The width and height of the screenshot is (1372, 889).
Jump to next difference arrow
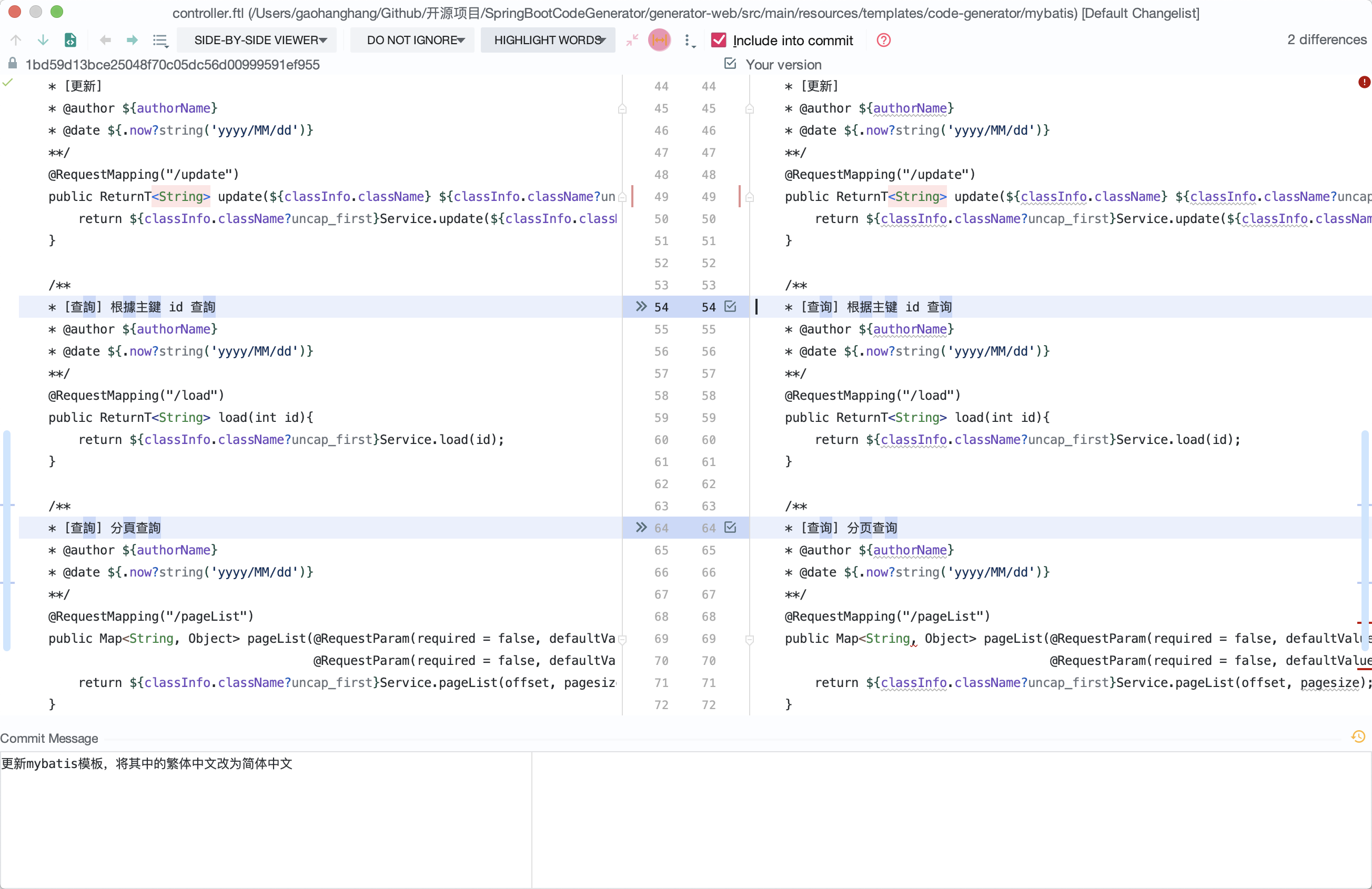click(x=43, y=40)
